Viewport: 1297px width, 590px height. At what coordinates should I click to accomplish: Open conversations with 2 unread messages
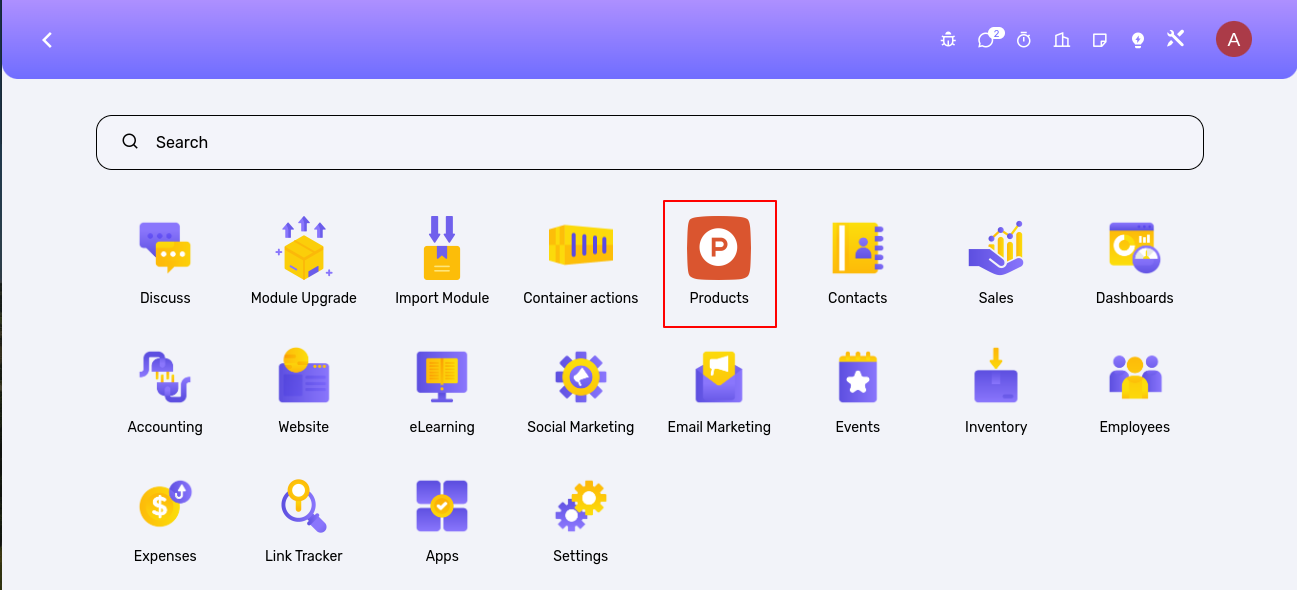pyautogui.click(x=987, y=40)
